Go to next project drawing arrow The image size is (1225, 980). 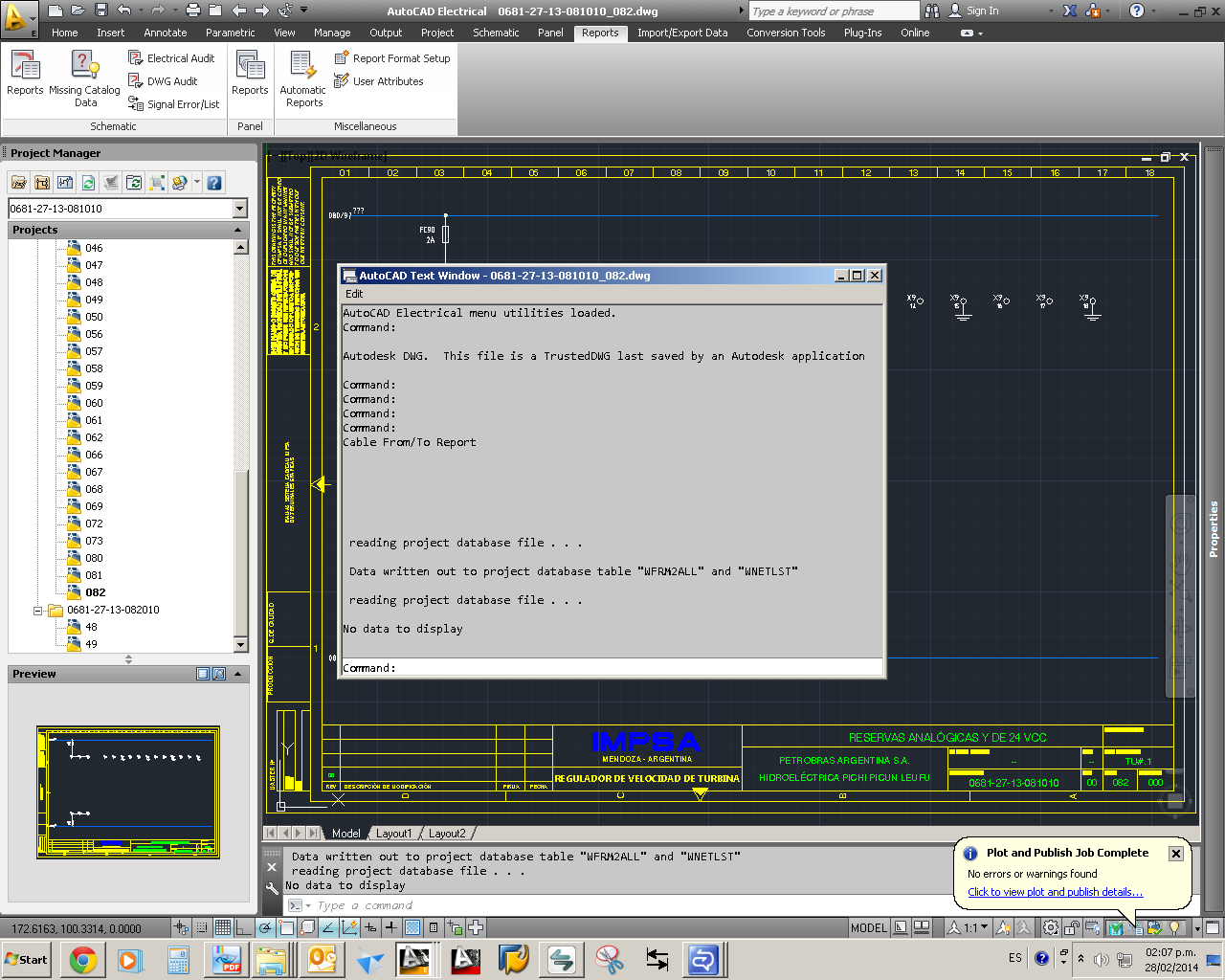point(262,11)
